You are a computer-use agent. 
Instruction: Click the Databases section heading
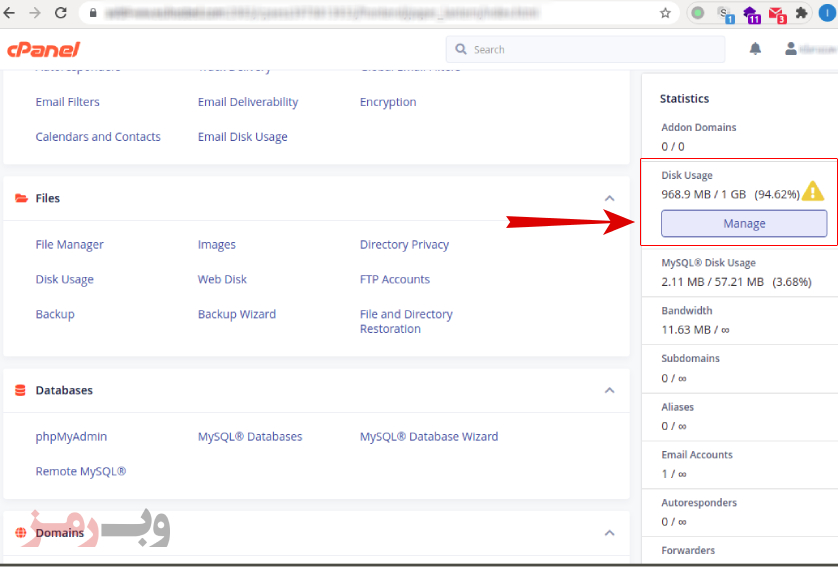tap(64, 390)
